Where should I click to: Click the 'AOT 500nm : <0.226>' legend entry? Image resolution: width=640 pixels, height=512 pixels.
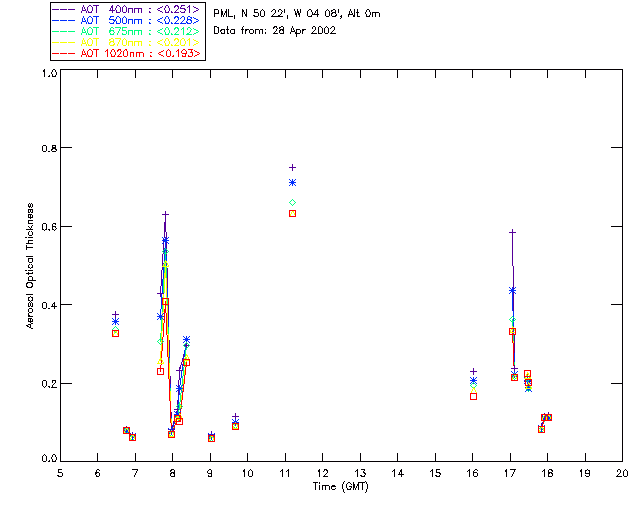click(x=126, y=20)
